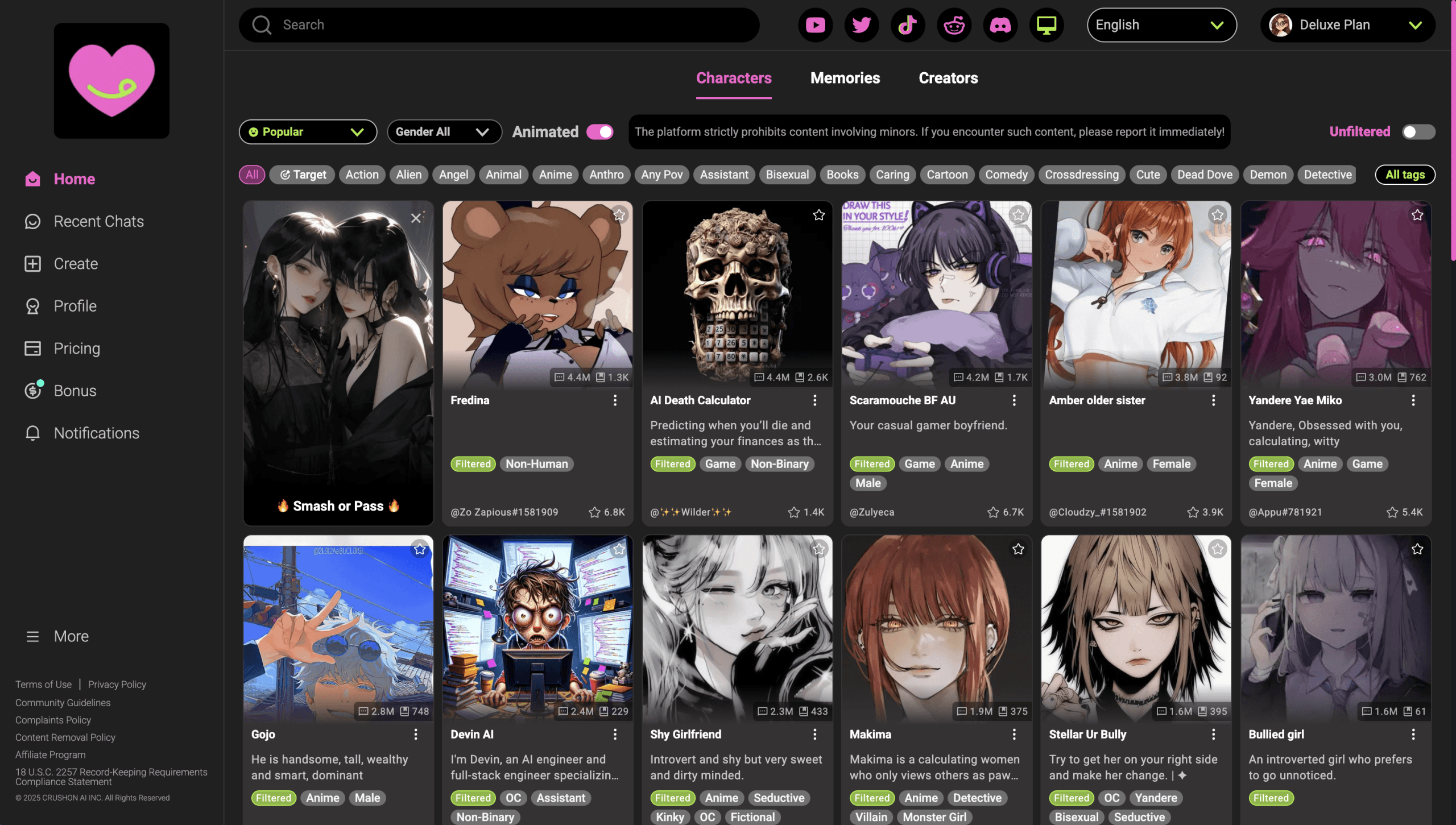Viewport: 1456px width, 825px height.
Task: Open the Community Guidelines link
Action: point(63,703)
